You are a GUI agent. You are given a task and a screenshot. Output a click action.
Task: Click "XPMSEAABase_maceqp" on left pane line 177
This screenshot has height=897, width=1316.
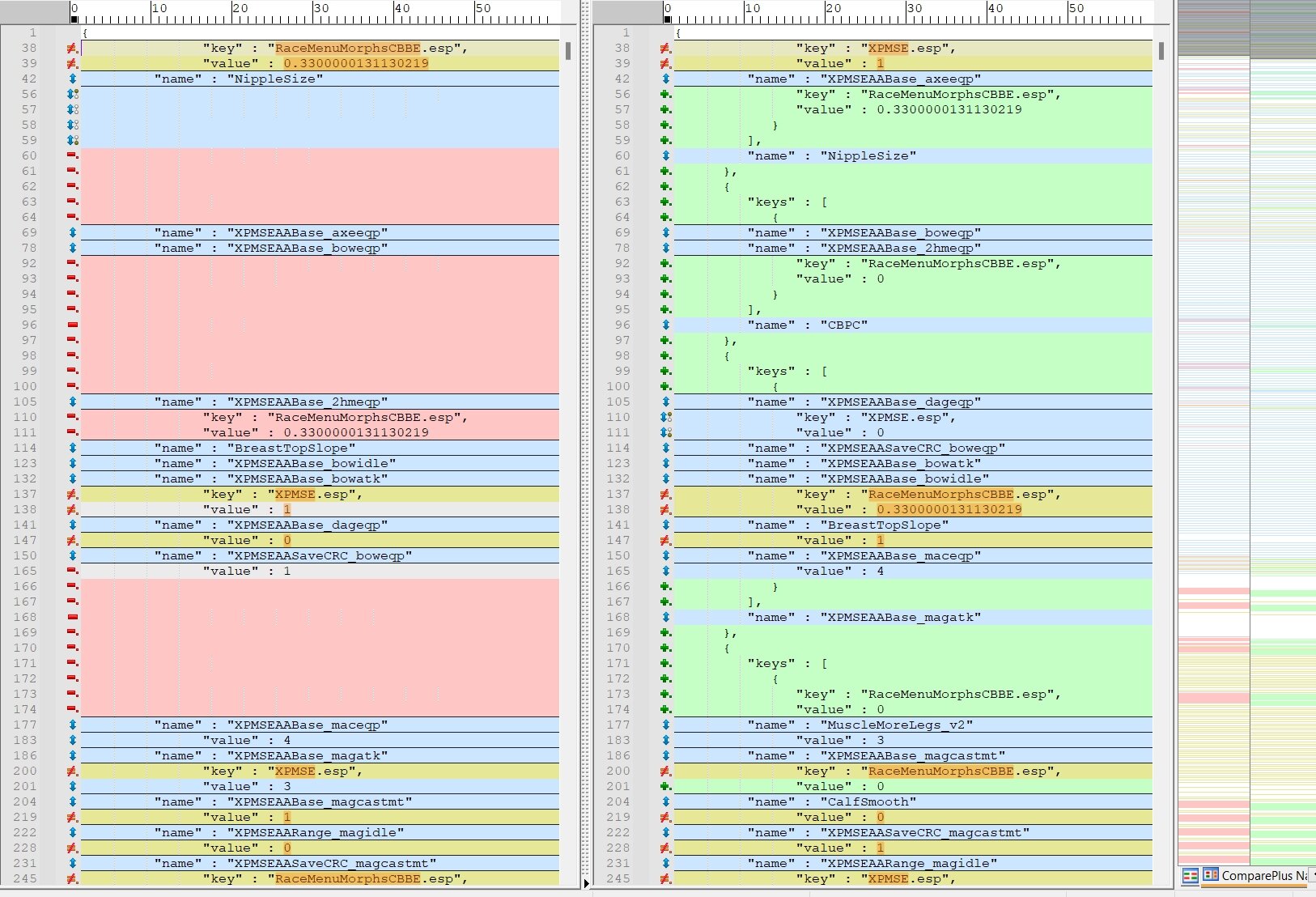[x=308, y=725]
